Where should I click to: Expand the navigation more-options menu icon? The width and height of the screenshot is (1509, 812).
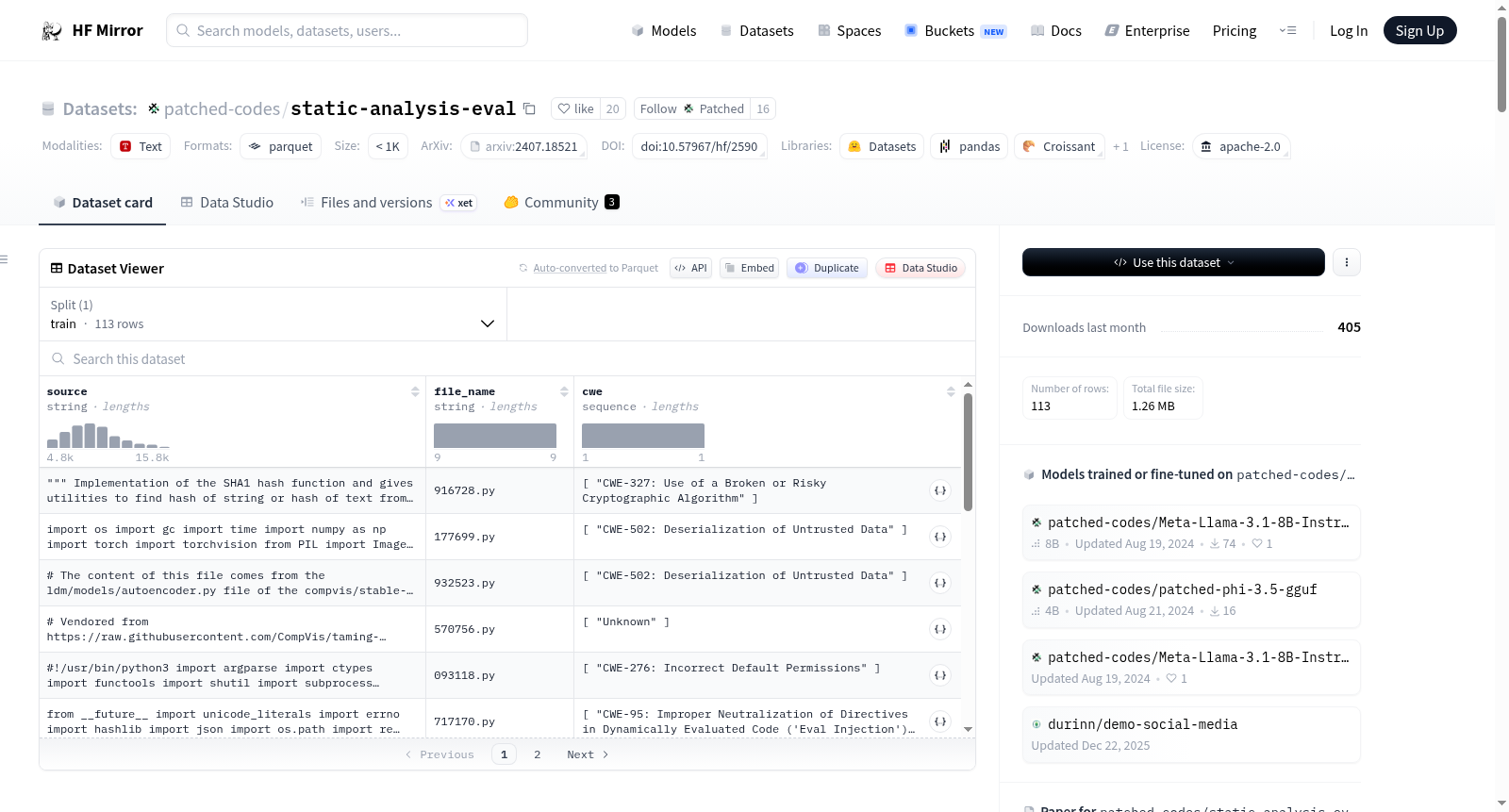click(x=1287, y=31)
